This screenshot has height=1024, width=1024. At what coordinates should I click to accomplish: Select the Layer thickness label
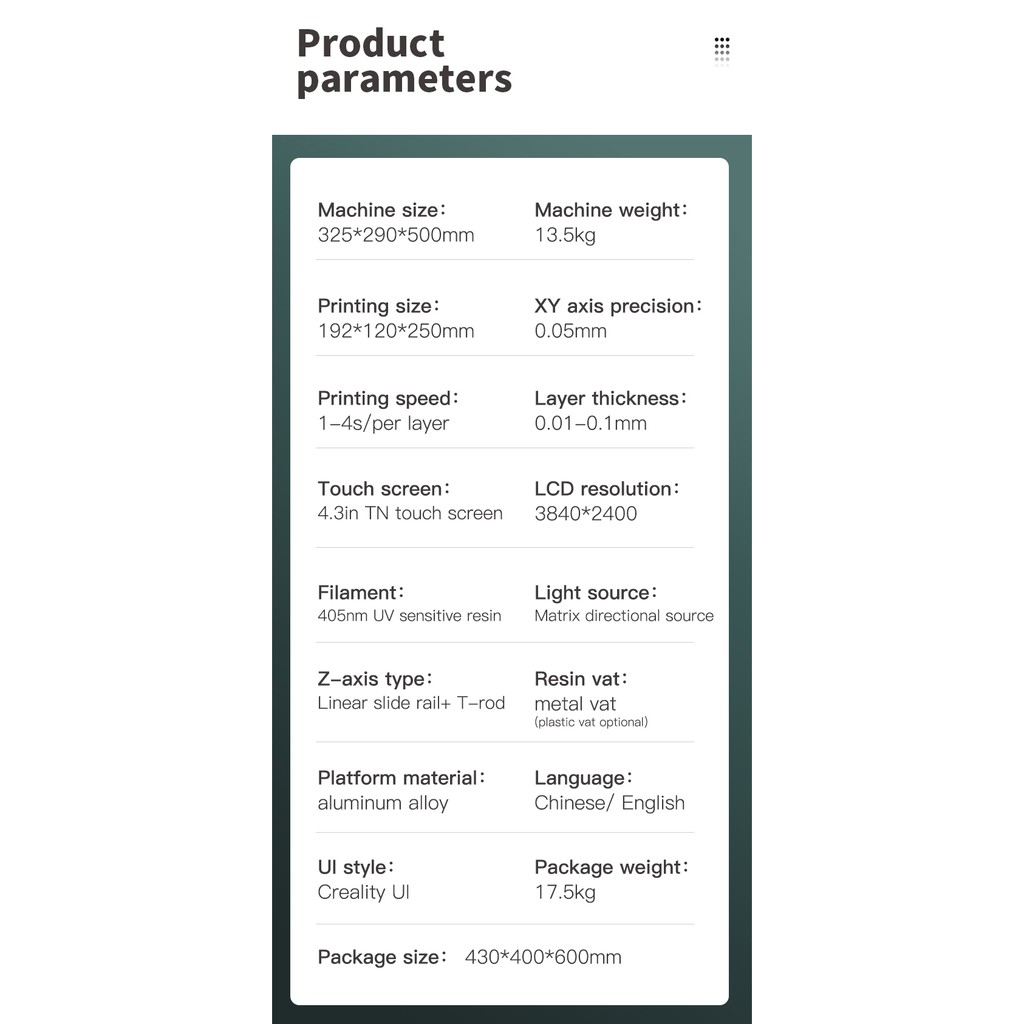pos(611,398)
